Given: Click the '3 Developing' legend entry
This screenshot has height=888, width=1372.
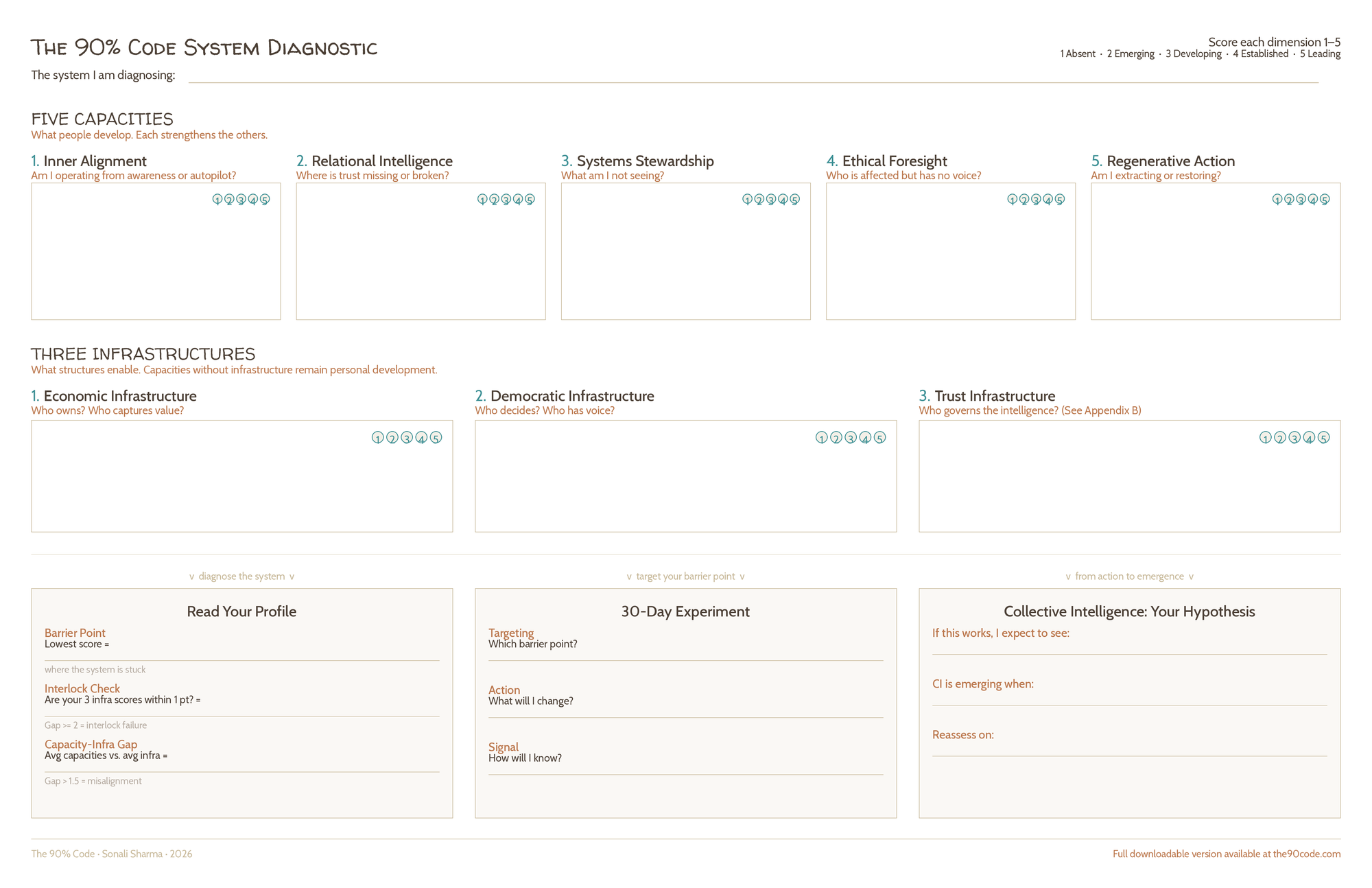Looking at the screenshot, I should point(1194,54).
